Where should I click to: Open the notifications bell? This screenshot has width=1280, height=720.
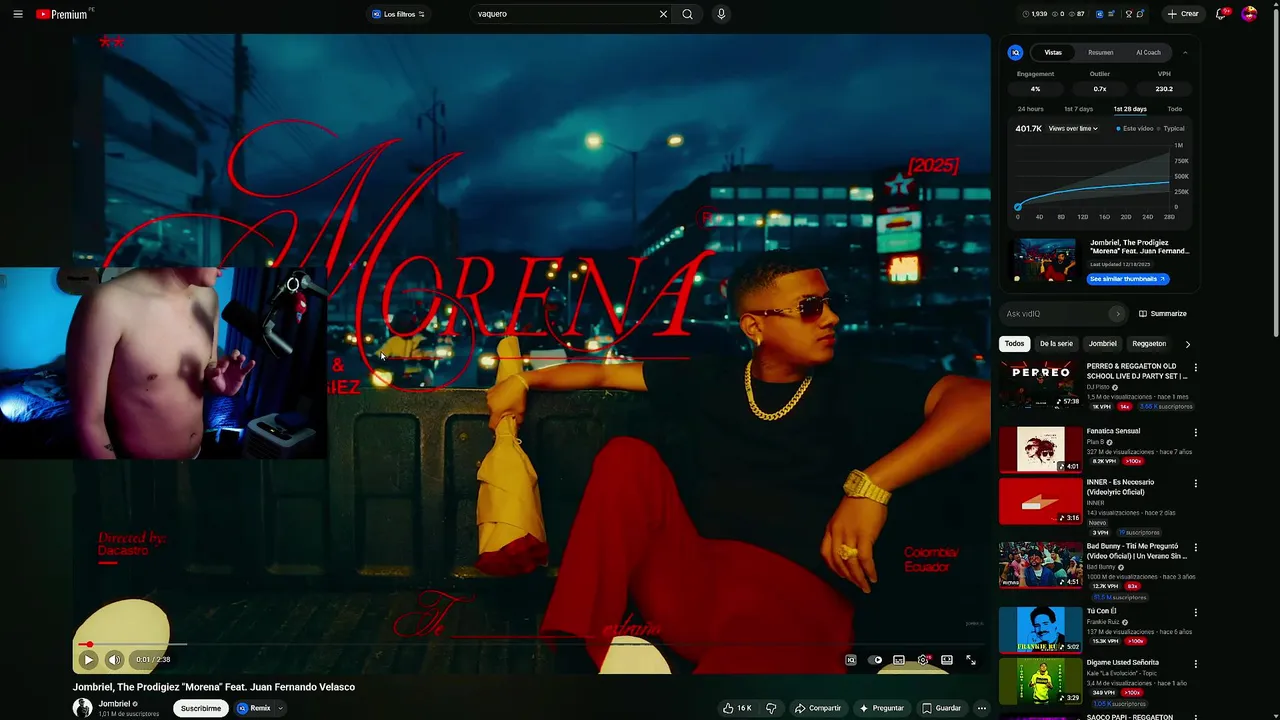(1221, 14)
